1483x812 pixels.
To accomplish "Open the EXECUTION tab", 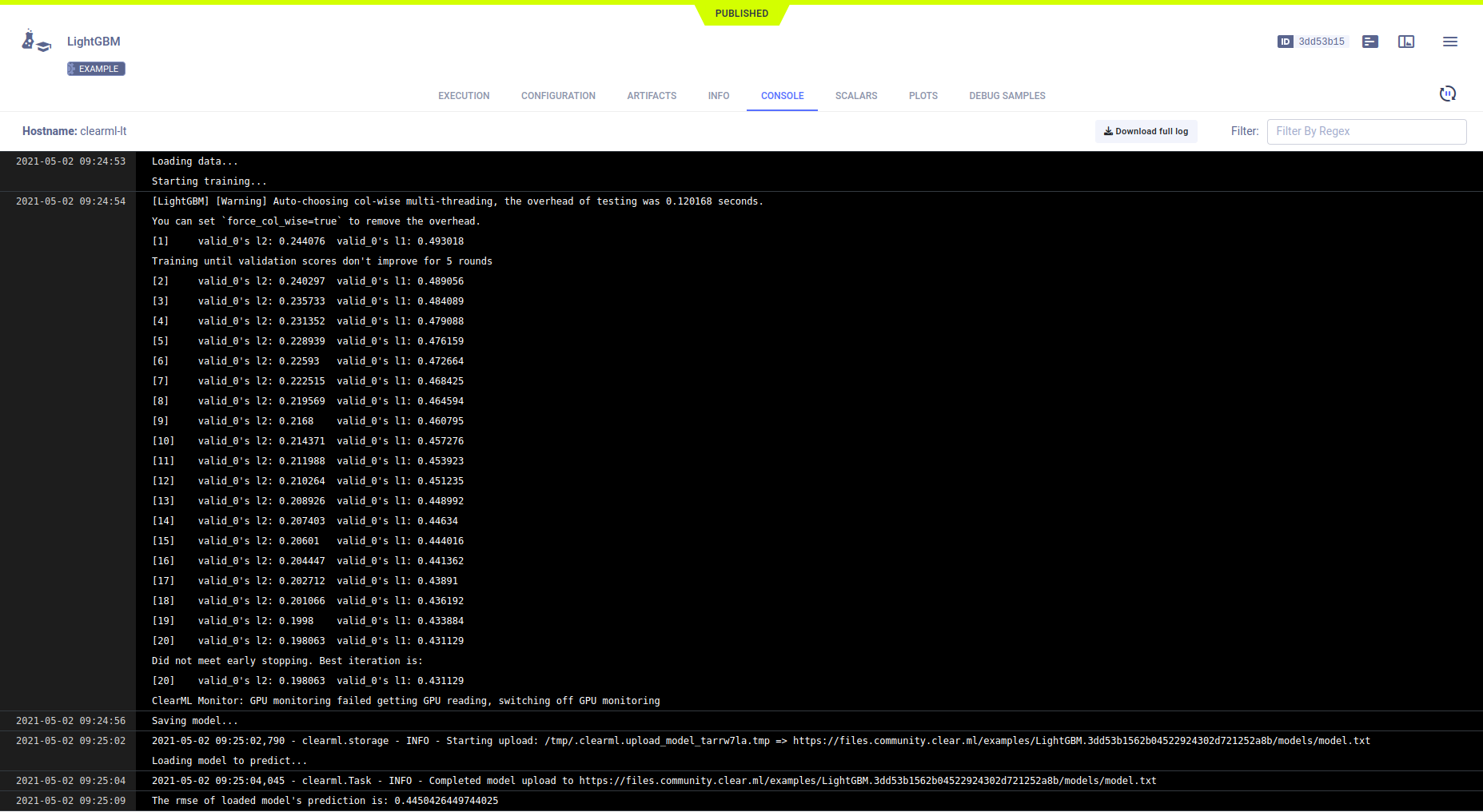I will pyautogui.click(x=463, y=96).
